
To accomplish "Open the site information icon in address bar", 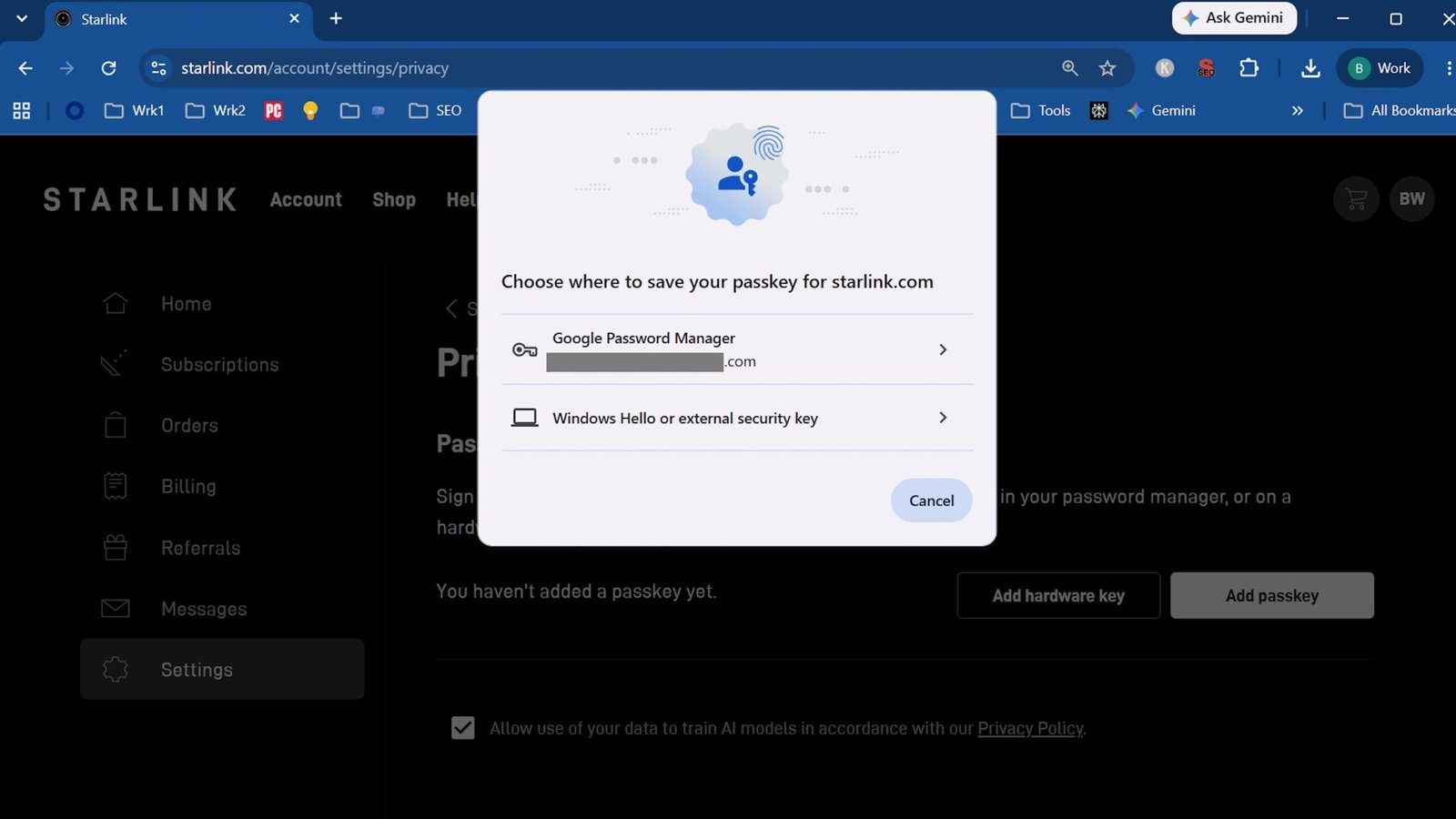I will click(158, 68).
